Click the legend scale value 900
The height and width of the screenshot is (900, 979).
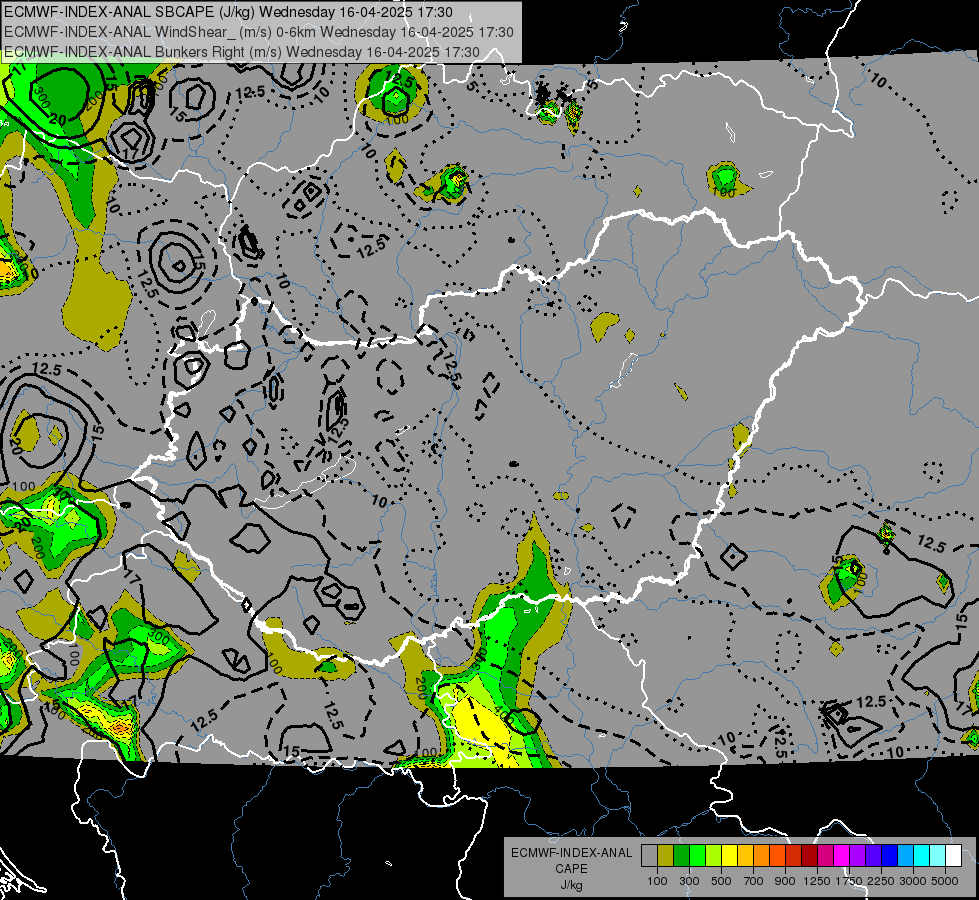coord(785,881)
